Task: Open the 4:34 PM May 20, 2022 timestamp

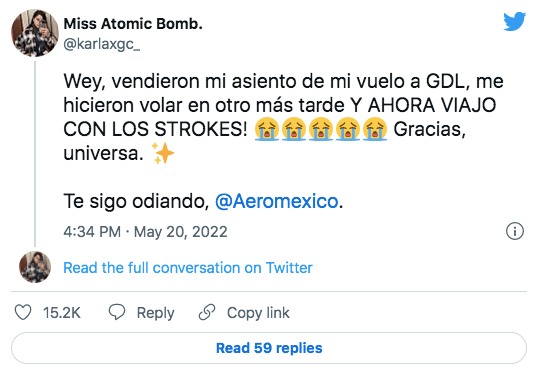Action: click(145, 231)
